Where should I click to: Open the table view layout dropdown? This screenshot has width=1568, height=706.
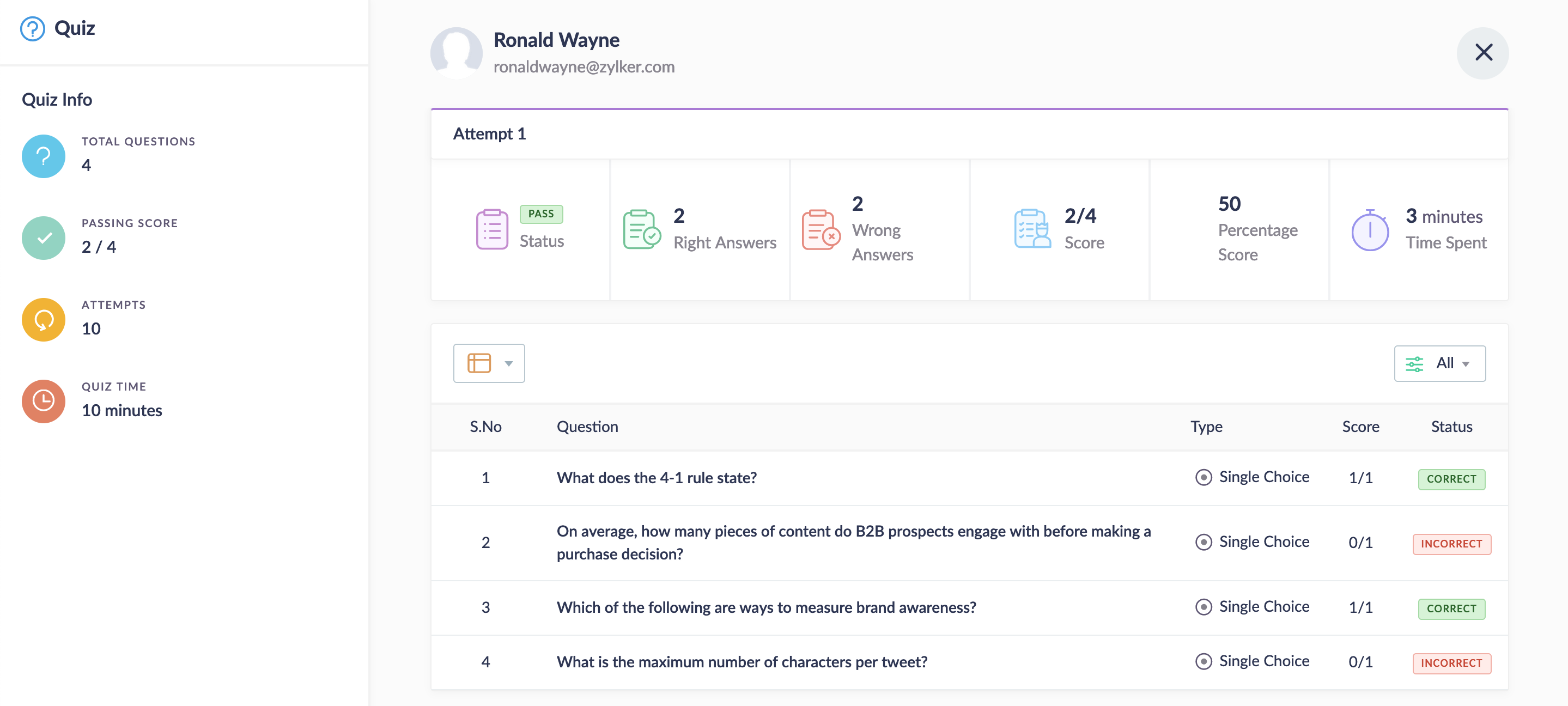tap(489, 363)
